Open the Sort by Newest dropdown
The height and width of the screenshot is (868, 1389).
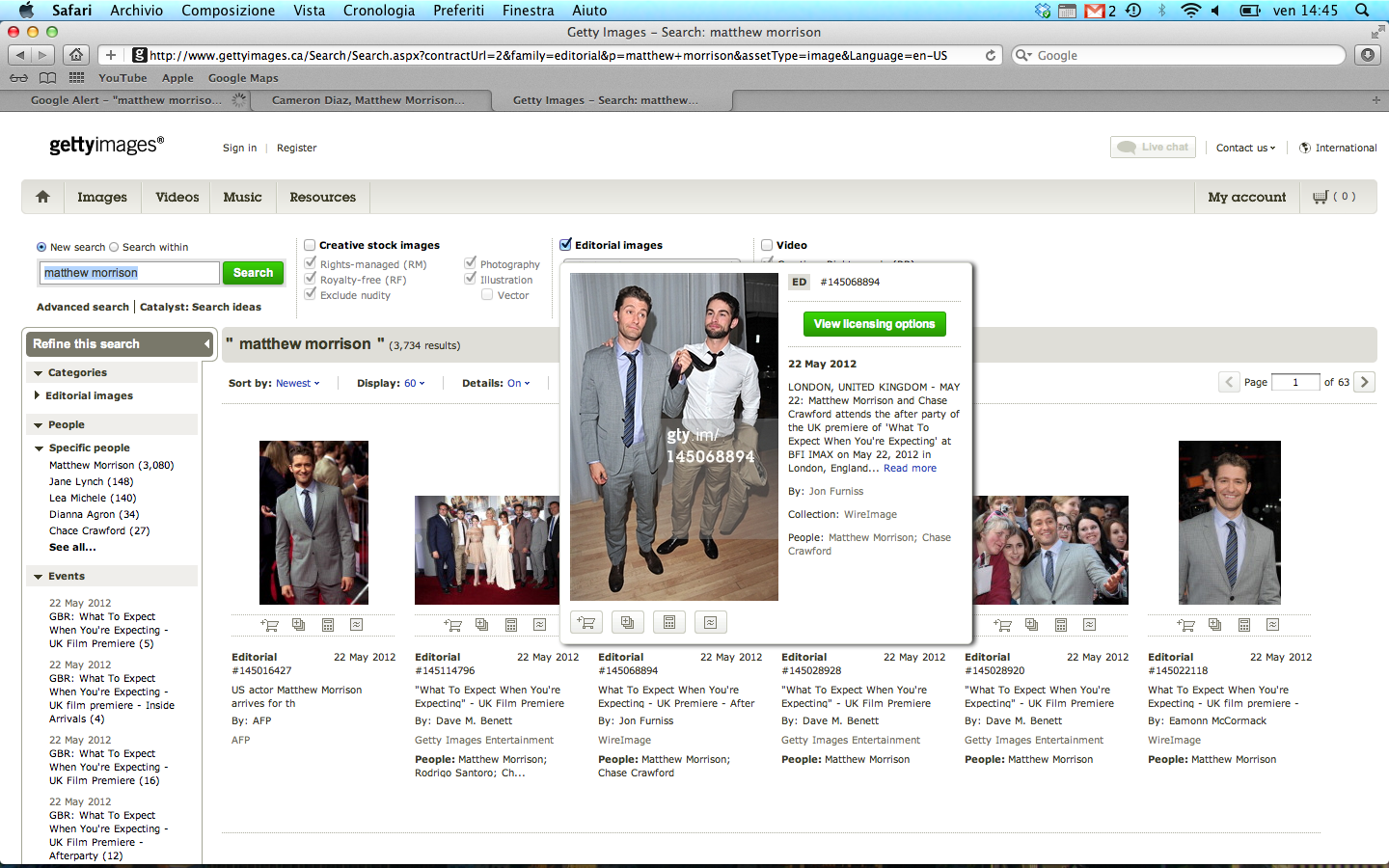[x=298, y=383]
